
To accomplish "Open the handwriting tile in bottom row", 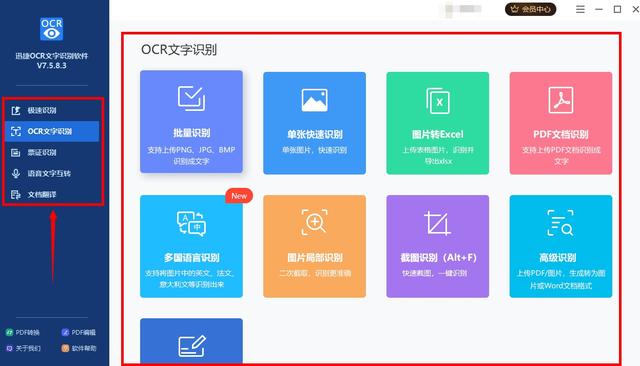I will coord(191,341).
